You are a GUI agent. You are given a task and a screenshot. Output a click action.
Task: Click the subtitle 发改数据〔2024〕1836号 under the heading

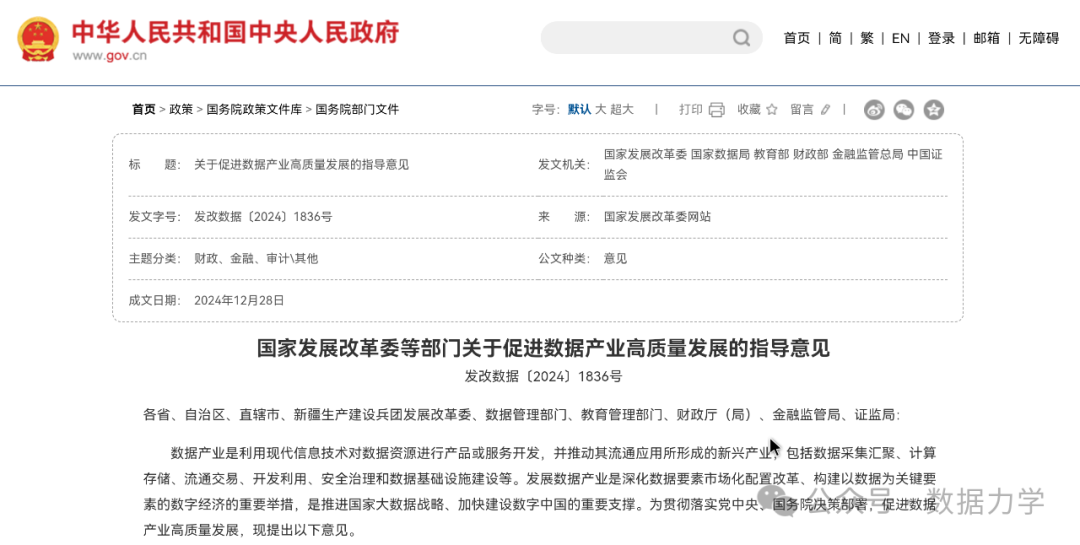(543, 377)
